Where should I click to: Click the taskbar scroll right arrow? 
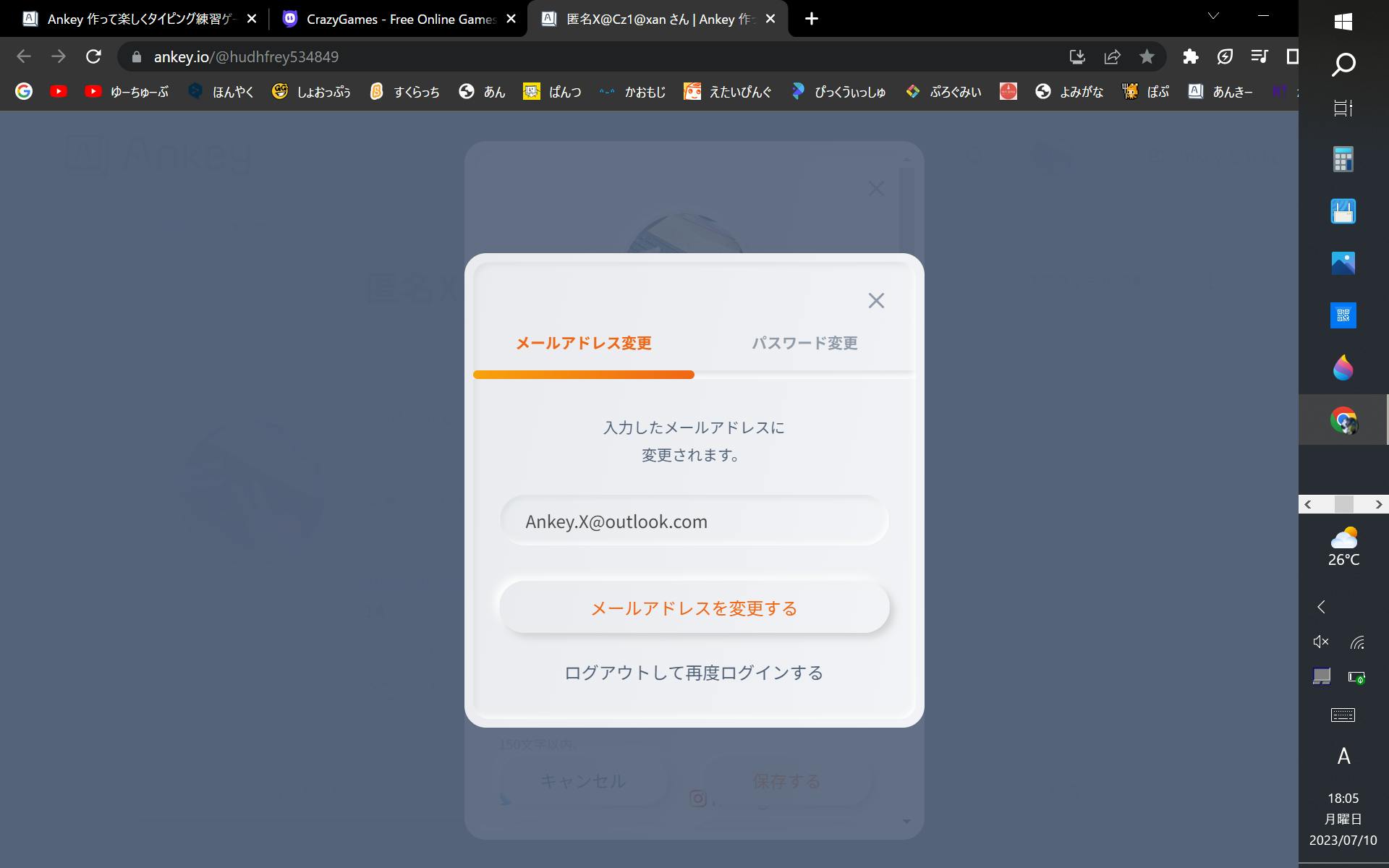(1378, 504)
